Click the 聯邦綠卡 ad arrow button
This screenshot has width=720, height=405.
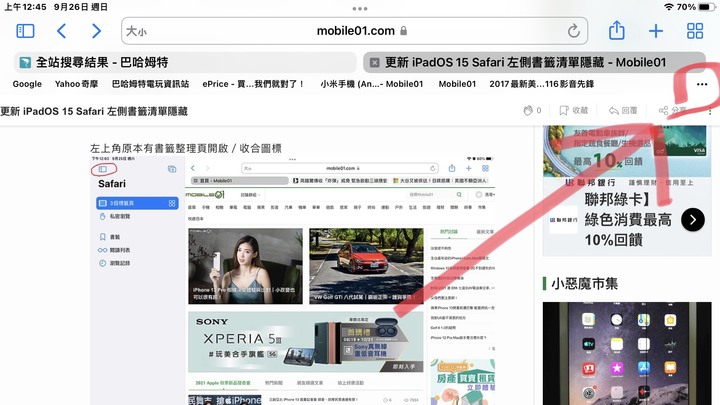click(692, 220)
